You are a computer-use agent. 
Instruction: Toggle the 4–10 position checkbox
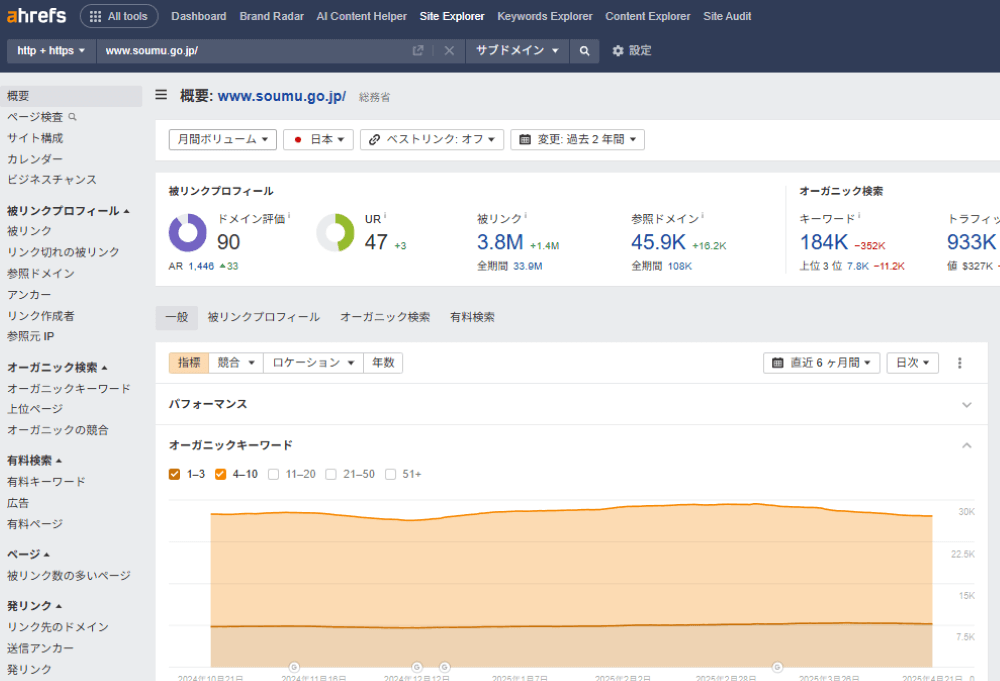coord(221,474)
